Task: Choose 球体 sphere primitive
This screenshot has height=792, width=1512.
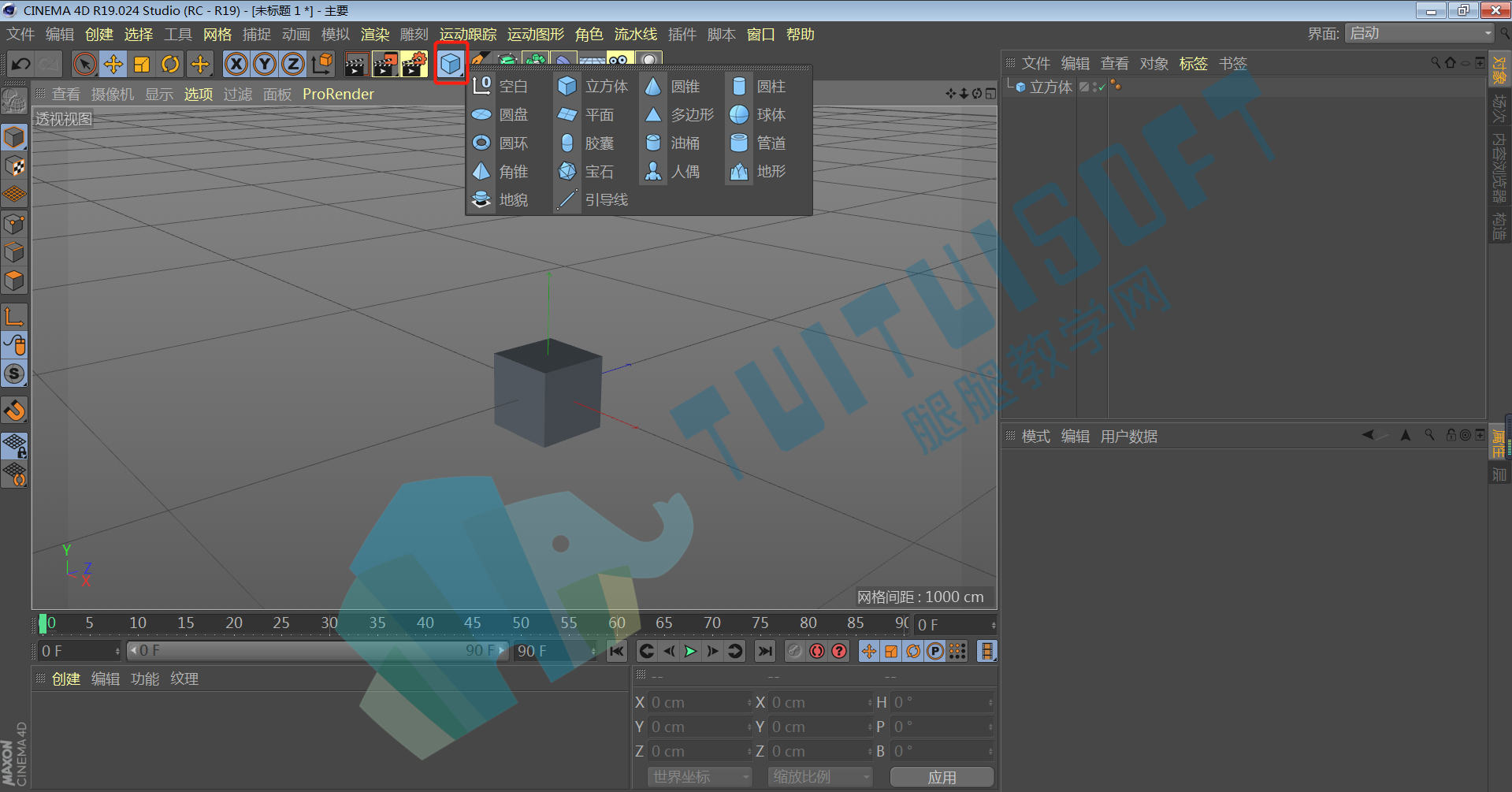Action: [758, 115]
